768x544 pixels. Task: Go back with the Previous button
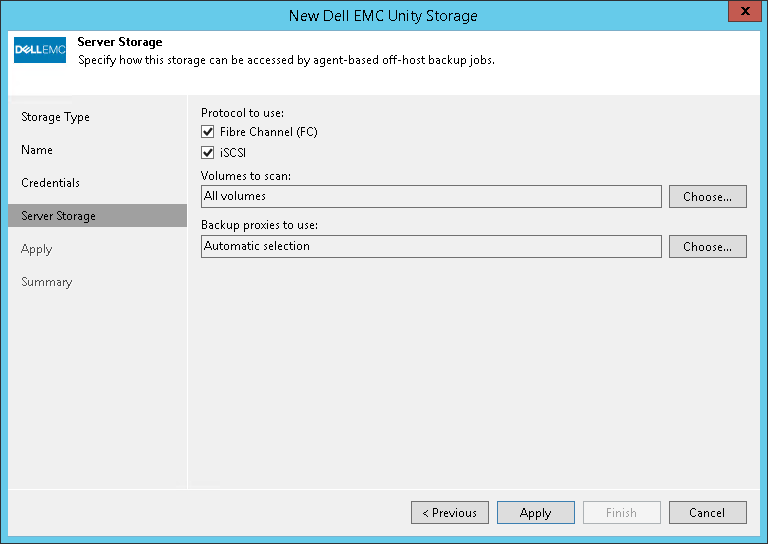pos(450,513)
